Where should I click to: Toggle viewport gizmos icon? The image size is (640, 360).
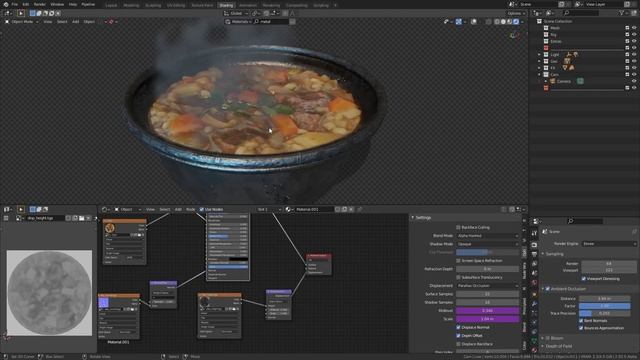pos(459,22)
